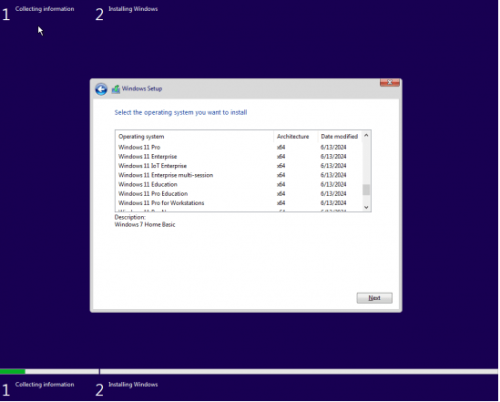The height and width of the screenshot is (402, 500).
Task: Close the Windows Setup dialog
Action: (390, 82)
